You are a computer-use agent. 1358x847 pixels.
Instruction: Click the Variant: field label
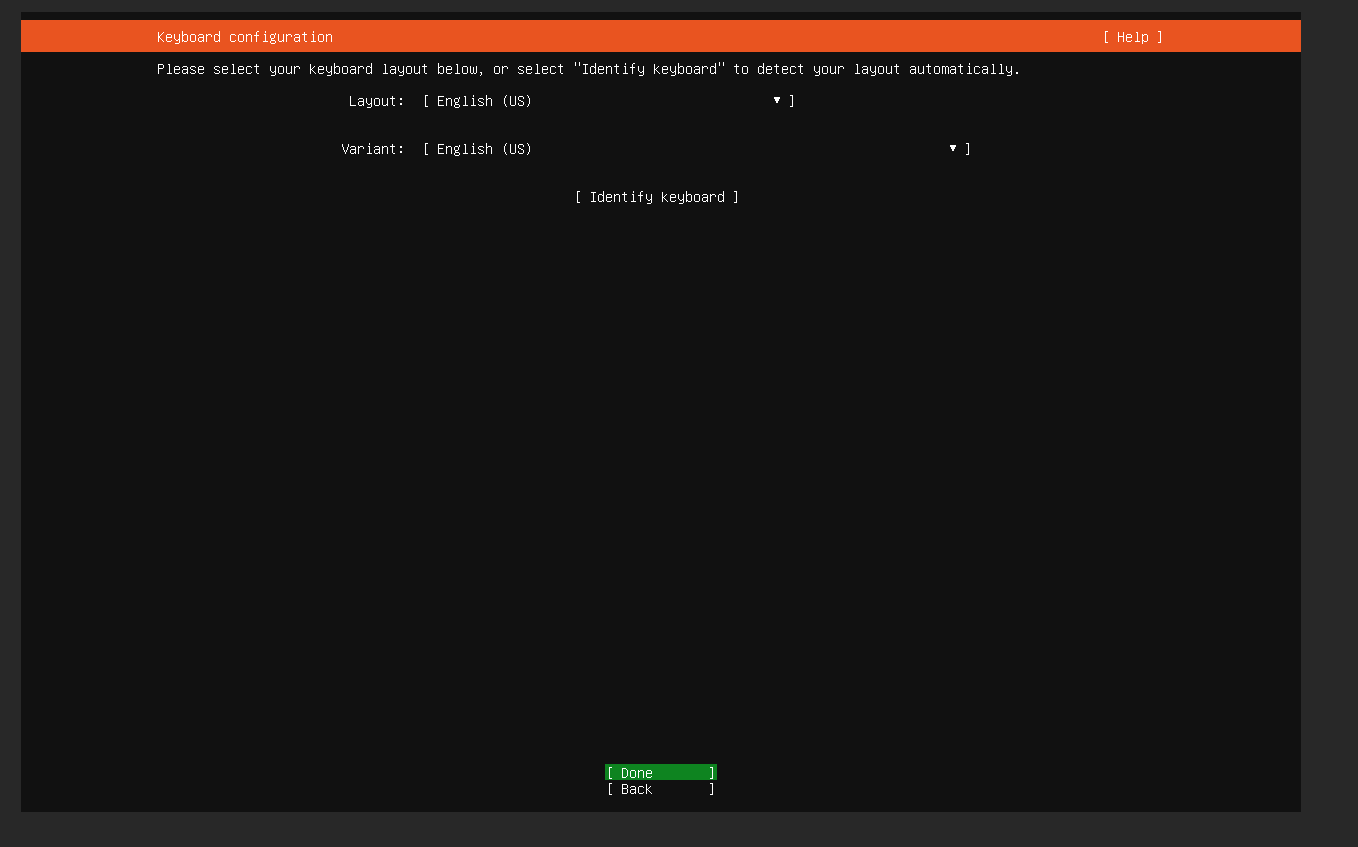click(372, 149)
